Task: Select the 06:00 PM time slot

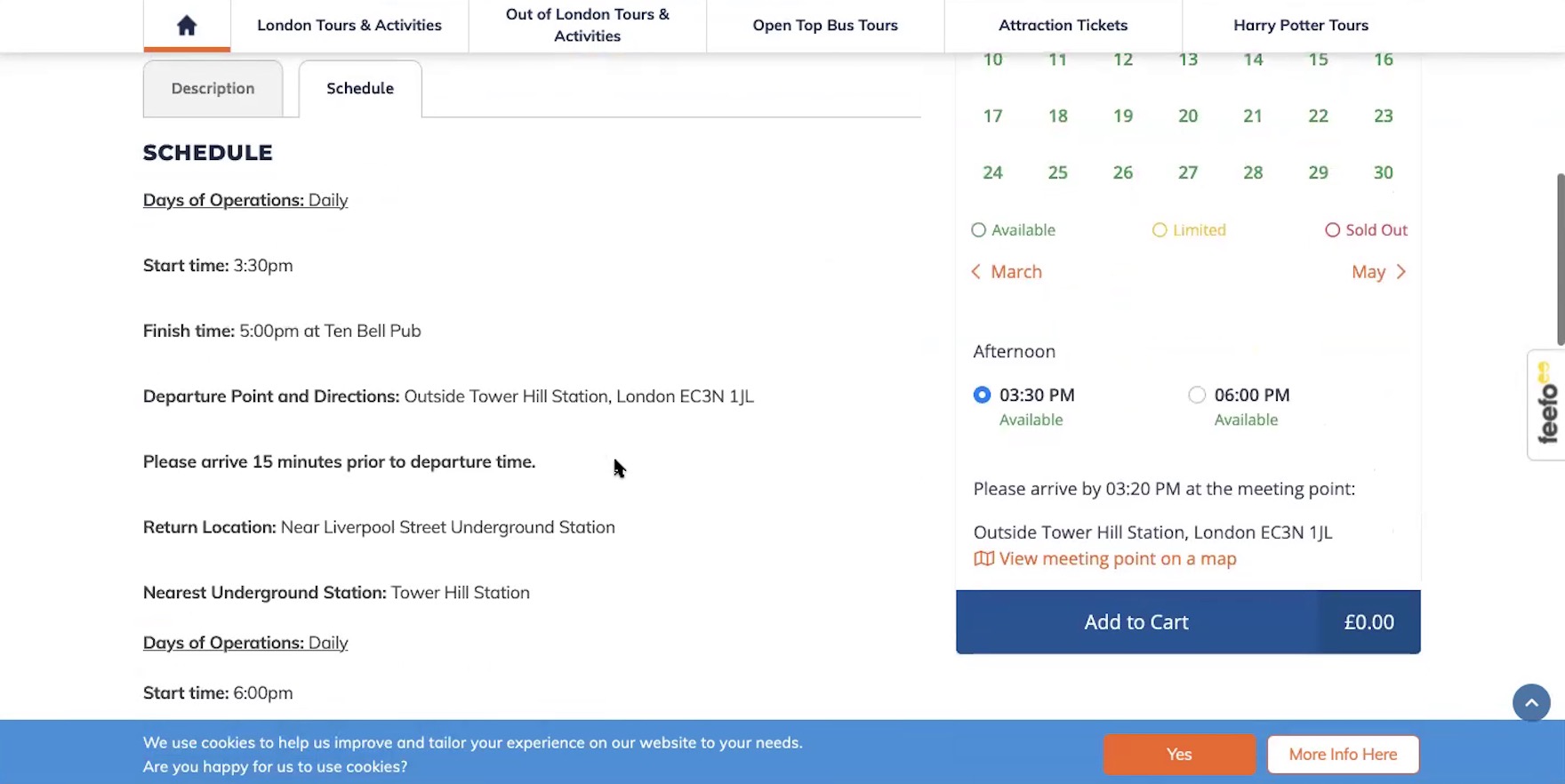Action: click(1197, 395)
